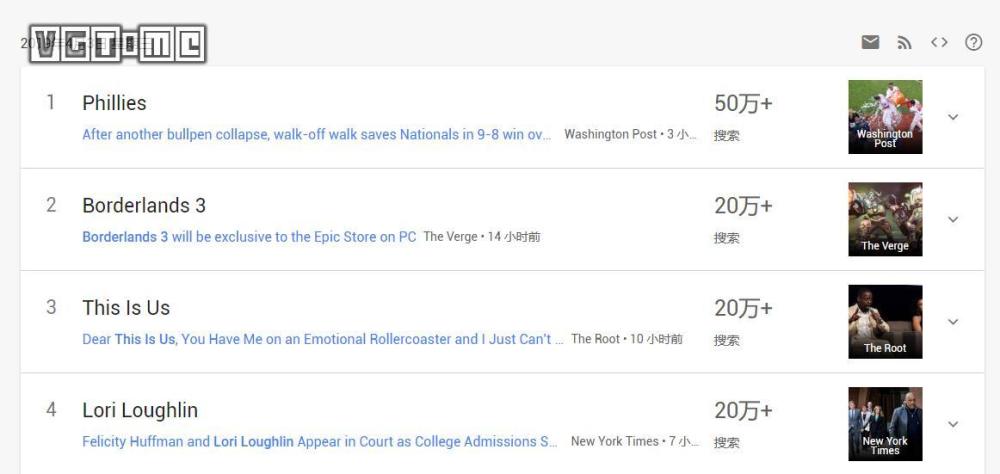Open Borderlands 3 Epic Store exclusive article
Image resolution: width=1000 pixels, height=474 pixels.
pos(249,237)
